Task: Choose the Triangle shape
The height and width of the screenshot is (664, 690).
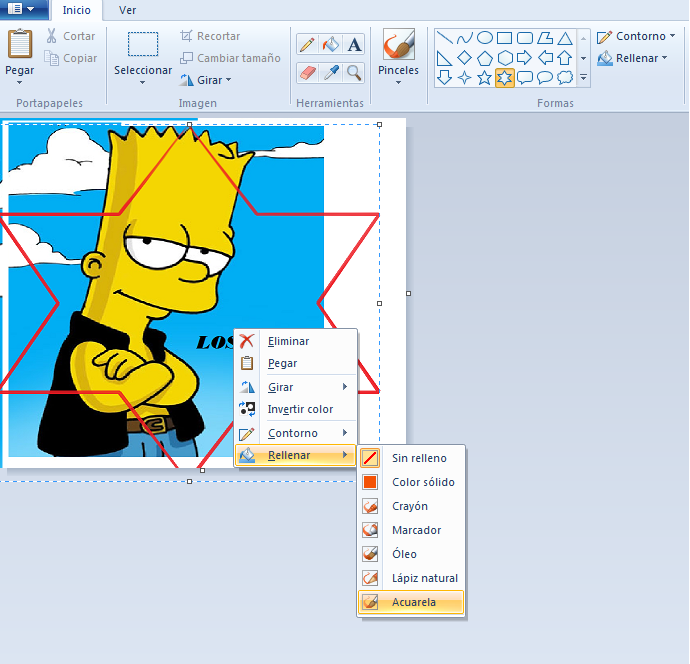Action: (x=565, y=38)
